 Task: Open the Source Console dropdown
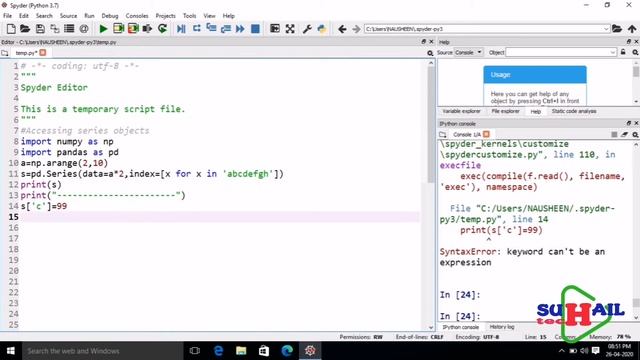point(468,52)
